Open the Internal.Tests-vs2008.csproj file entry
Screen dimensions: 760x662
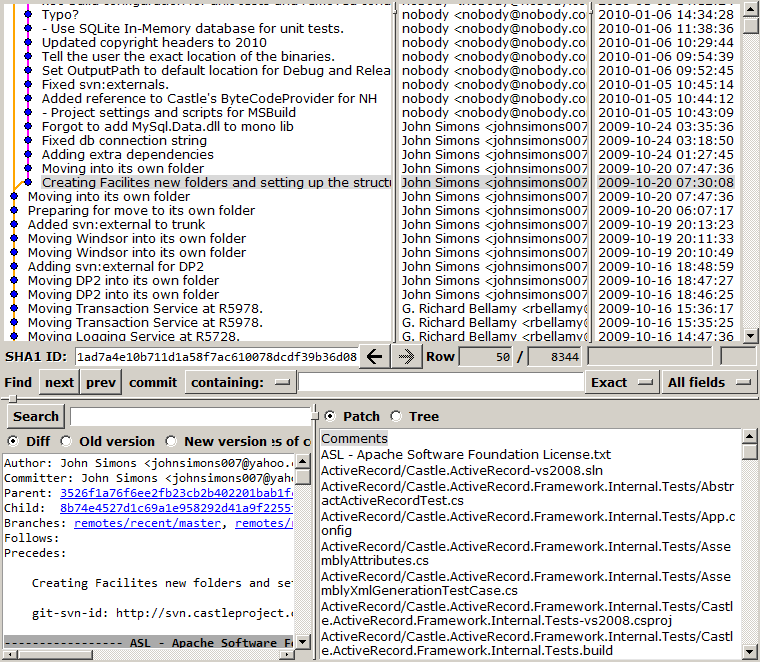coord(527,614)
